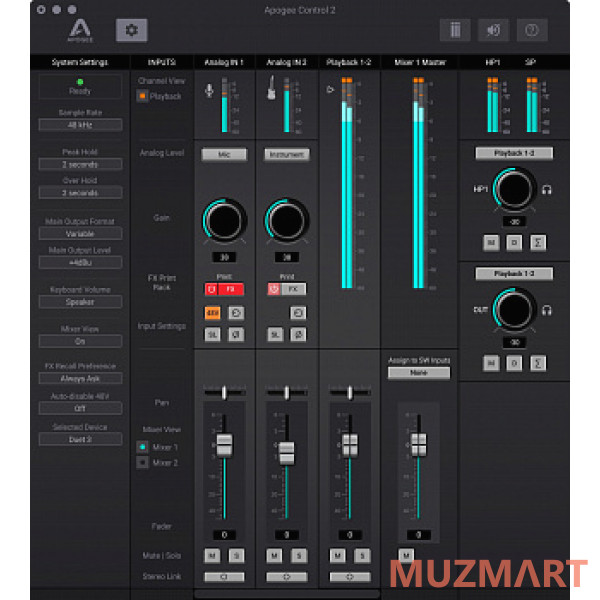Click the Apogee logo
The height and width of the screenshot is (600, 600).
tap(80, 30)
